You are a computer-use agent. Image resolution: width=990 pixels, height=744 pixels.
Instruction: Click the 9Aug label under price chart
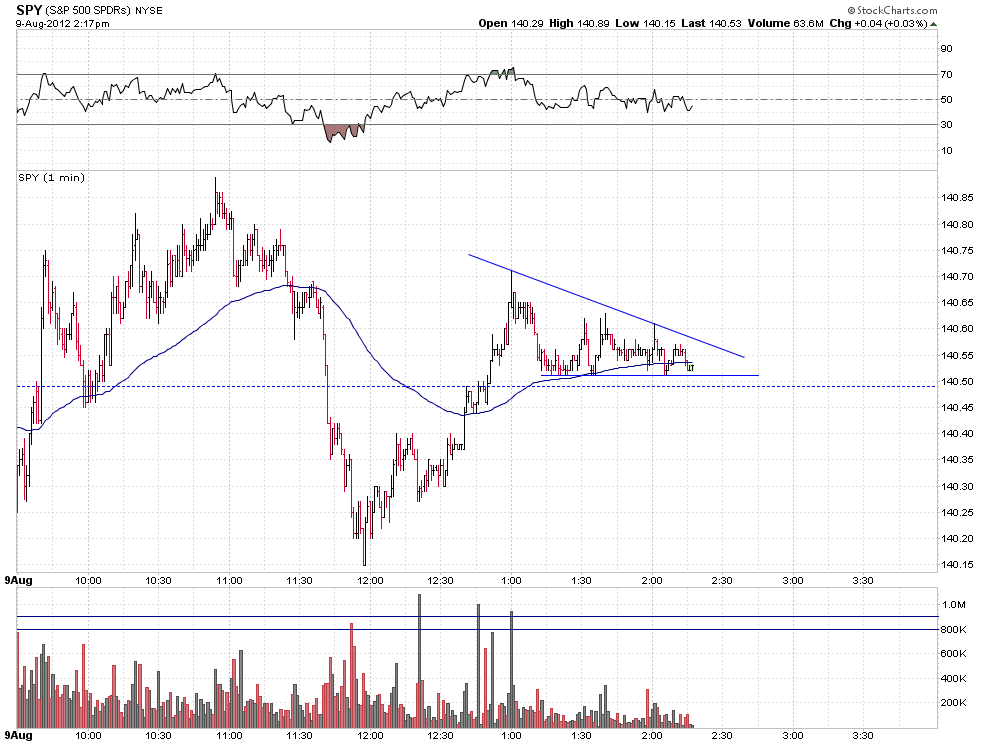tap(18, 579)
